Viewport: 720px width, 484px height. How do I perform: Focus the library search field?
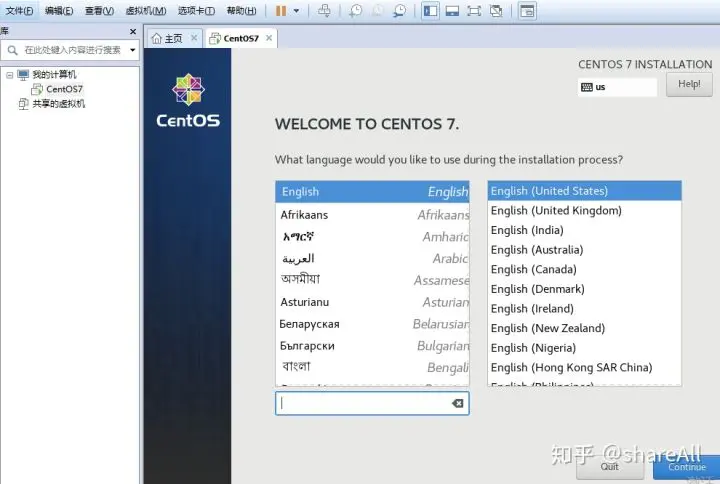point(72,50)
